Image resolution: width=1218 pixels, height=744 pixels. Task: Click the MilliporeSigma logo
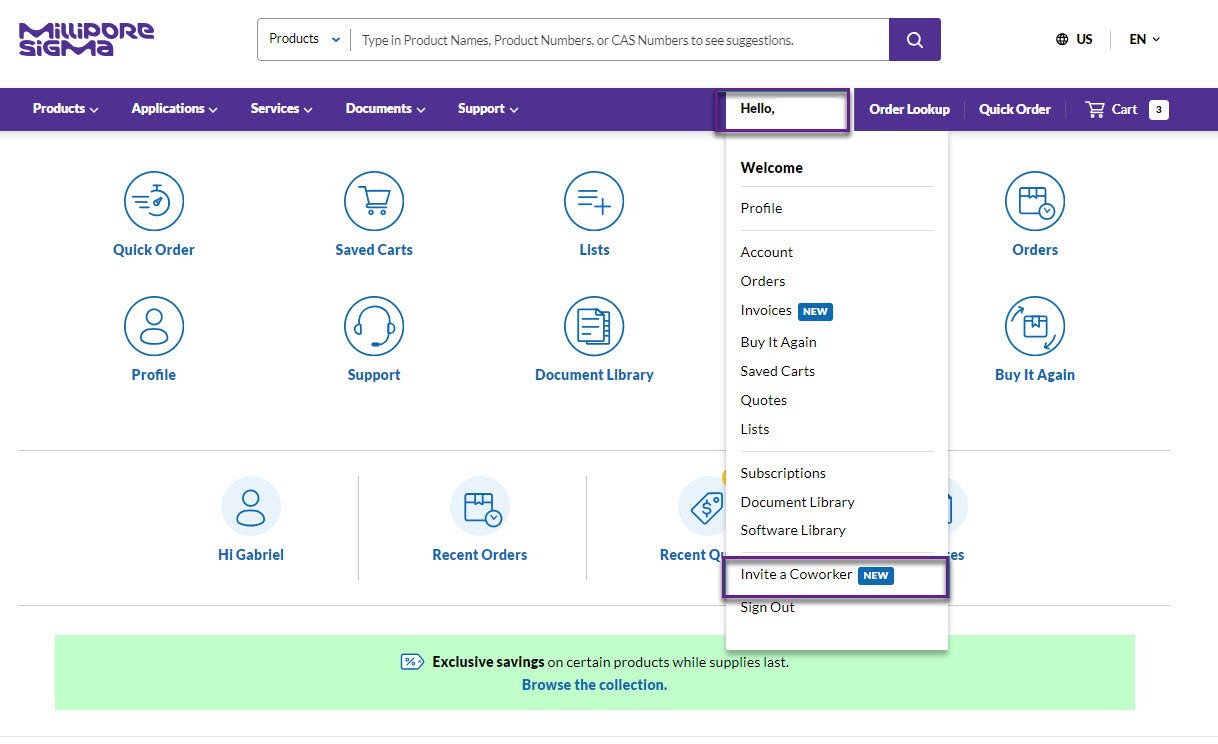pyautogui.click(x=85, y=38)
